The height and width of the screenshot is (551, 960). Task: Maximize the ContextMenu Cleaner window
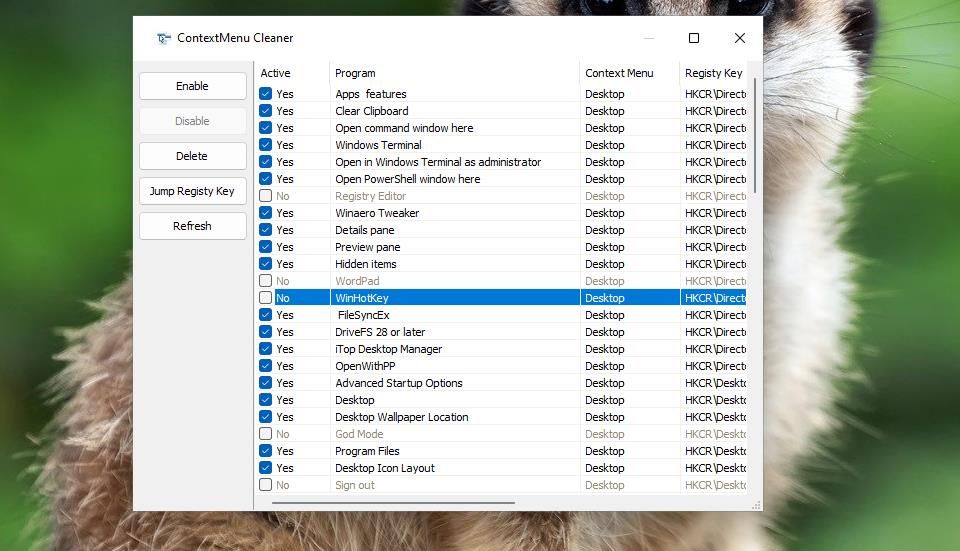(693, 39)
